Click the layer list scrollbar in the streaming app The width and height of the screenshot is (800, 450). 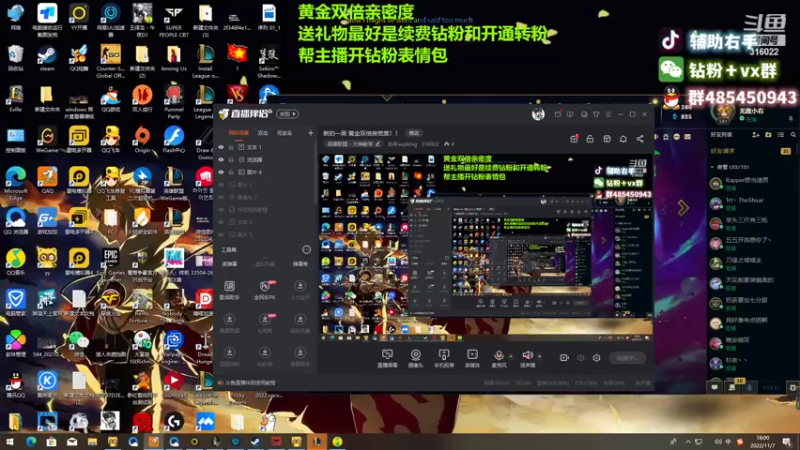pos(316,173)
